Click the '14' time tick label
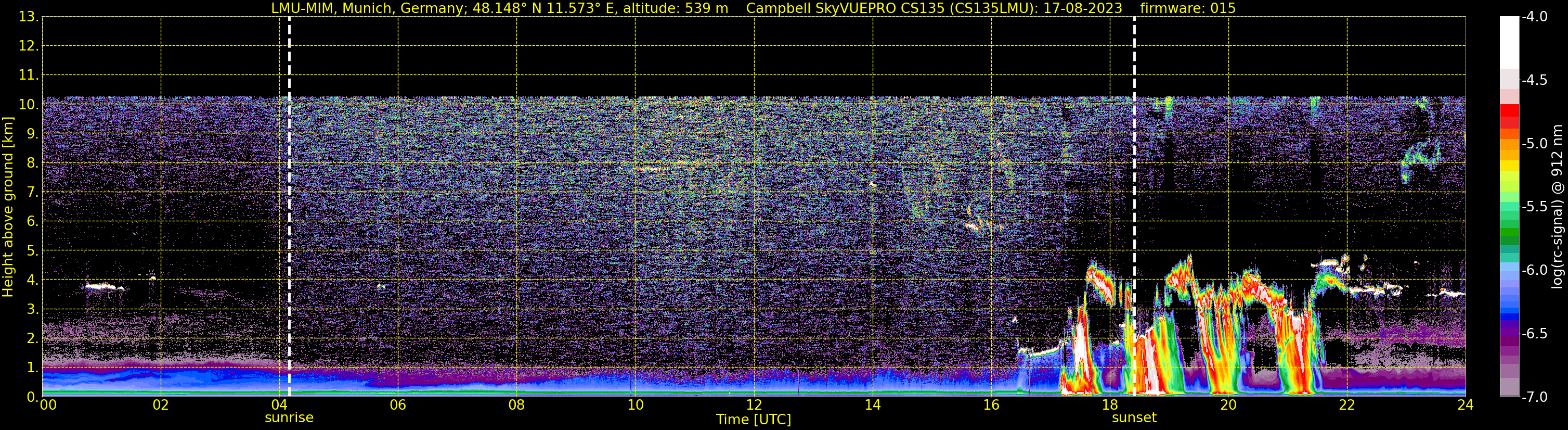 873,405
